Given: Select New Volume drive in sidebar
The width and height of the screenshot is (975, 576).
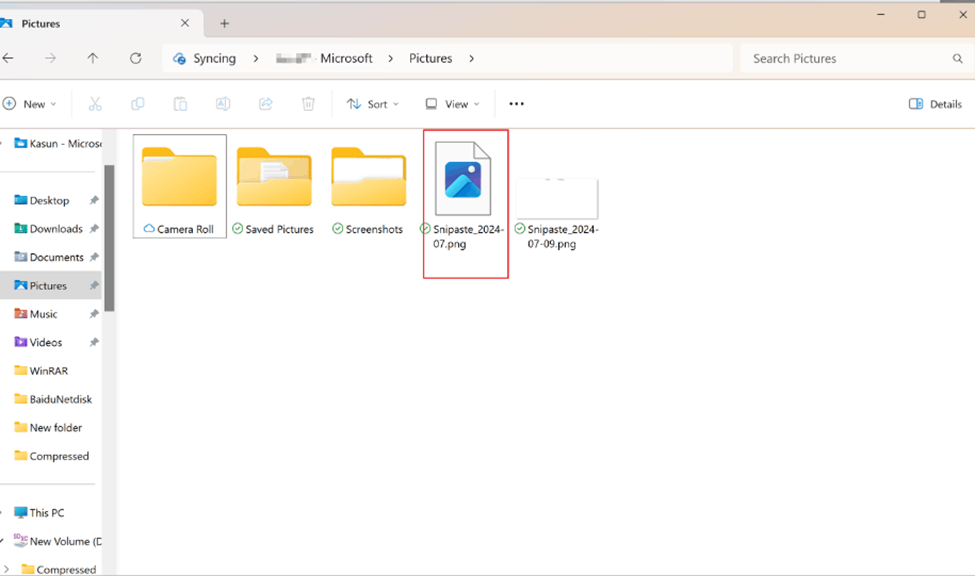Looking at the screenshot, I should [x=57, y=542].
